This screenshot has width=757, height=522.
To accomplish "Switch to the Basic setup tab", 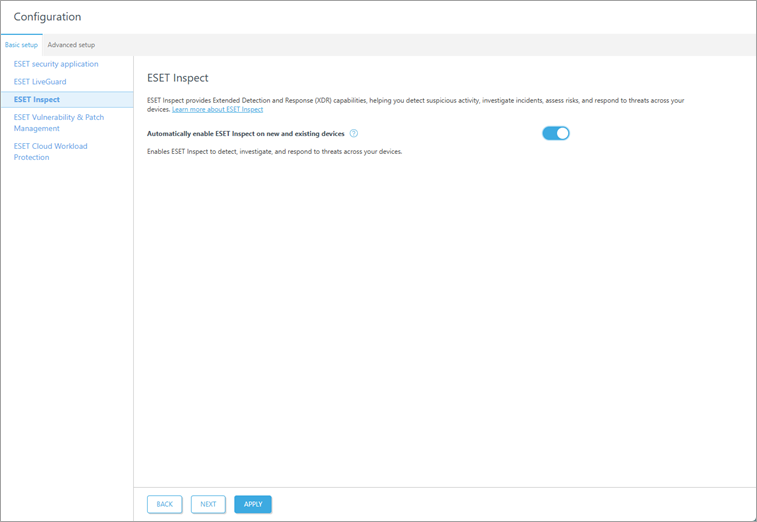I will (x=21, y=45).
